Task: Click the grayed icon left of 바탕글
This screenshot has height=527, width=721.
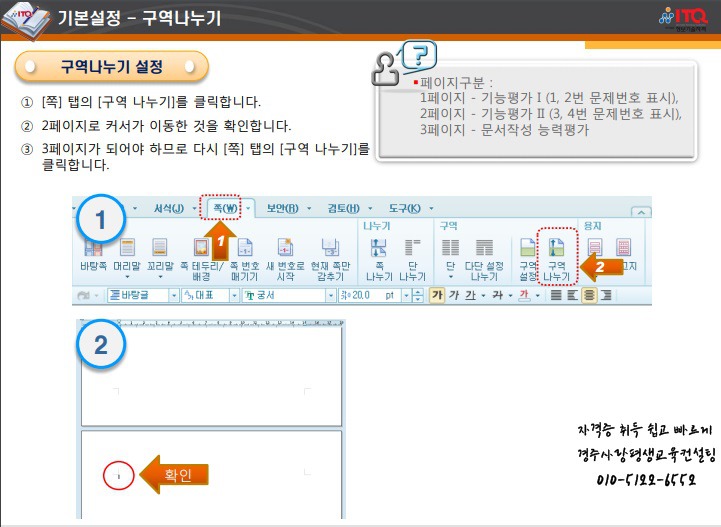Action: tap(84, 295)
